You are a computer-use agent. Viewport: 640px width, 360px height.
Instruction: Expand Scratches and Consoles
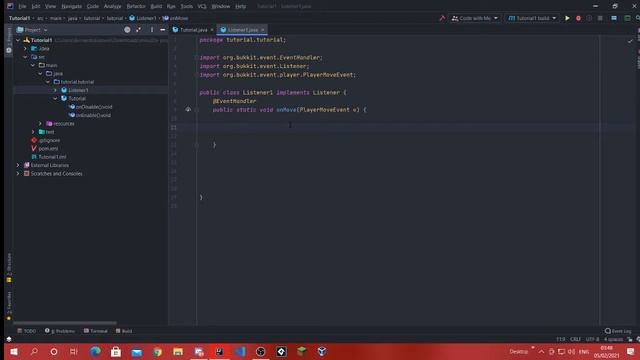tap(18, 173)
